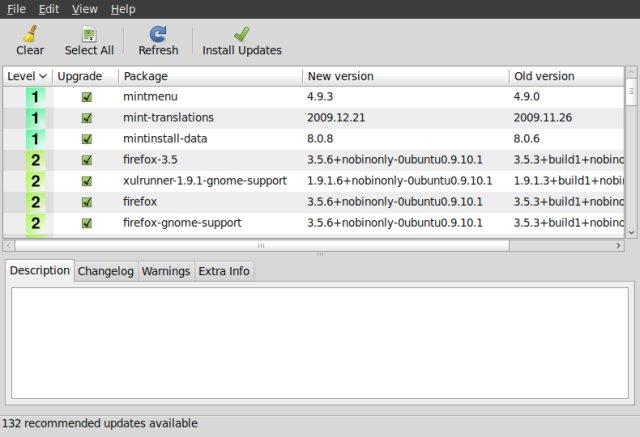Click the Select All icon

click(89, 34)
